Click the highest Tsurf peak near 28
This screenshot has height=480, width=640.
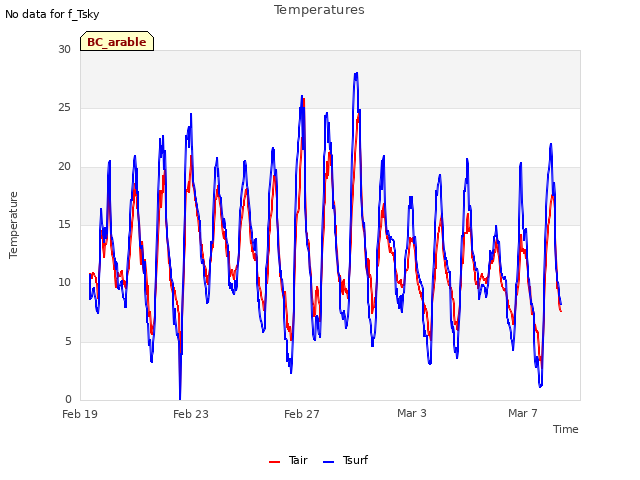(356, 74)
